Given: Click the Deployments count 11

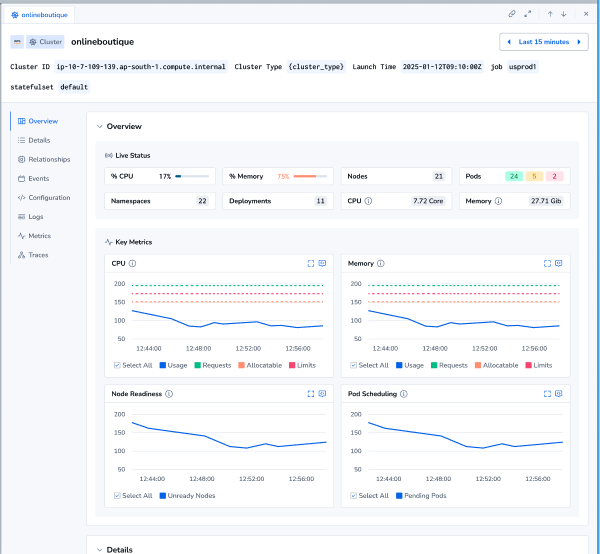Looking at the screenshot, I should pos(320,201).
